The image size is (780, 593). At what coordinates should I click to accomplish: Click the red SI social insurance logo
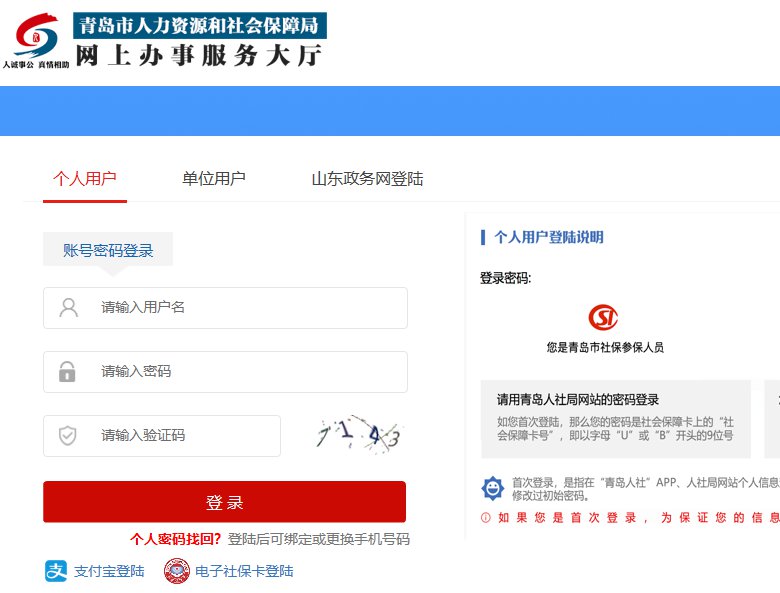(x=603, y=317)
